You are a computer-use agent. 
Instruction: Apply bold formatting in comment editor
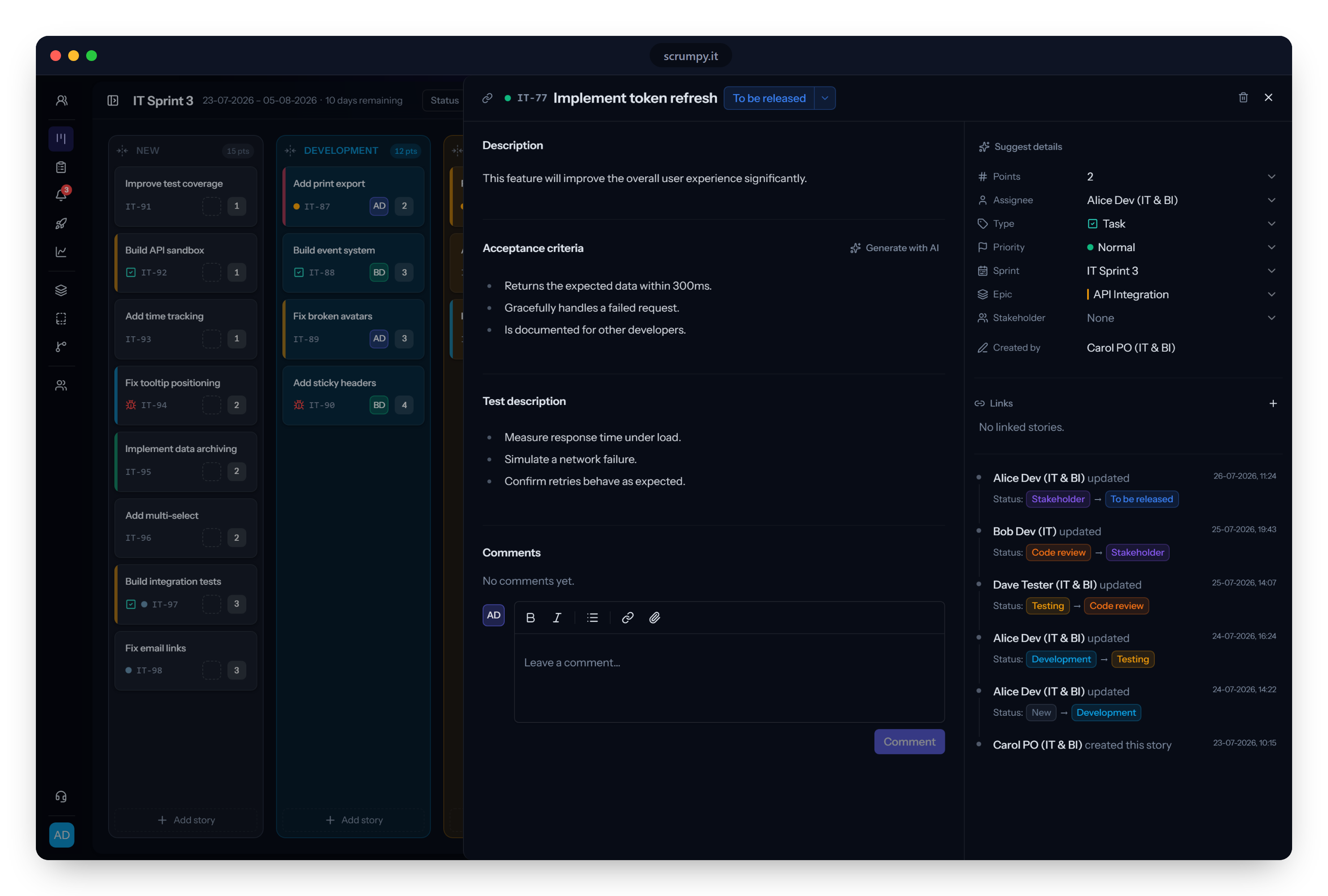click(x=530, y=618)
